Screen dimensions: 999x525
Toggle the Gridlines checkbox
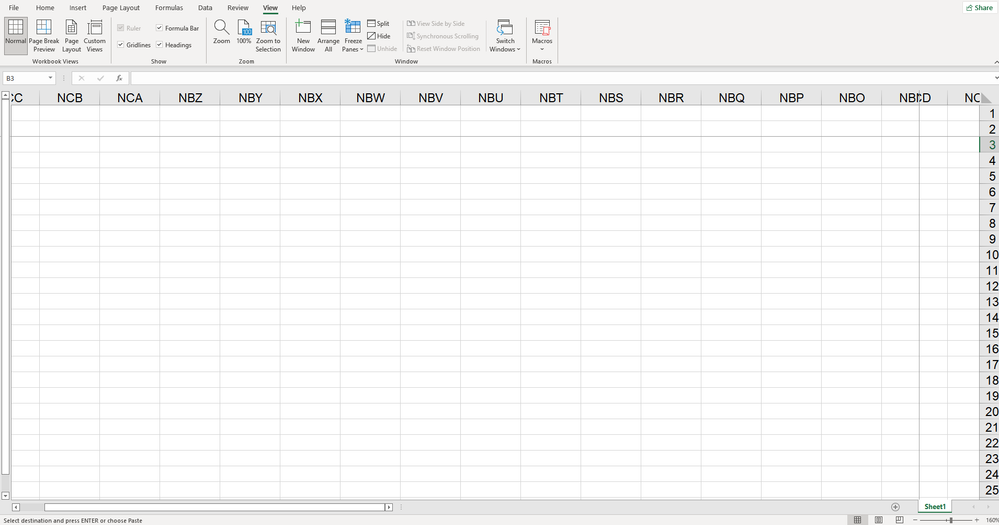(120, 45)
